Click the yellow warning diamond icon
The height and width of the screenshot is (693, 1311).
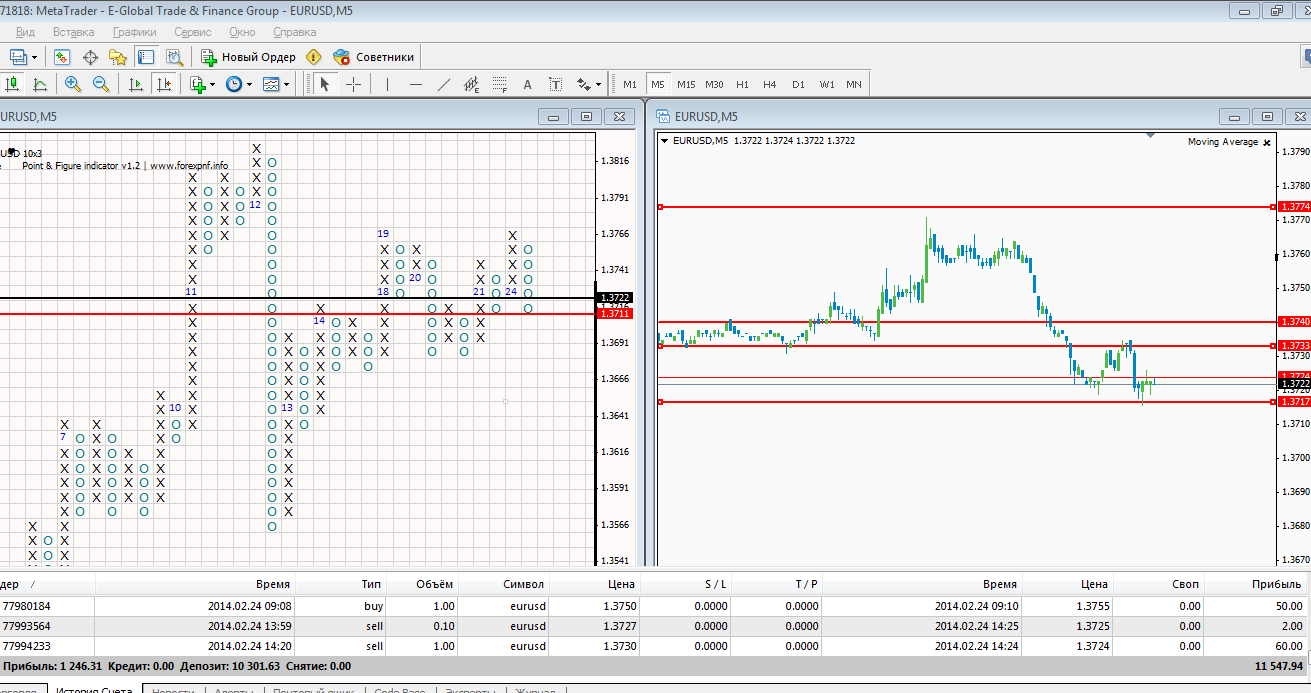314,57
